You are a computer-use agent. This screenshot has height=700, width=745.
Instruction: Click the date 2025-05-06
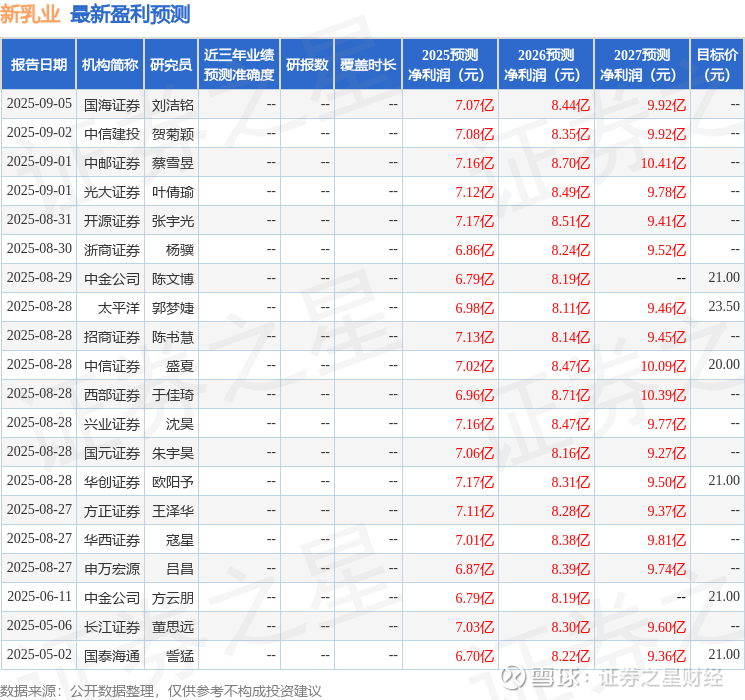pyautogui.click(x=39, y=625)
